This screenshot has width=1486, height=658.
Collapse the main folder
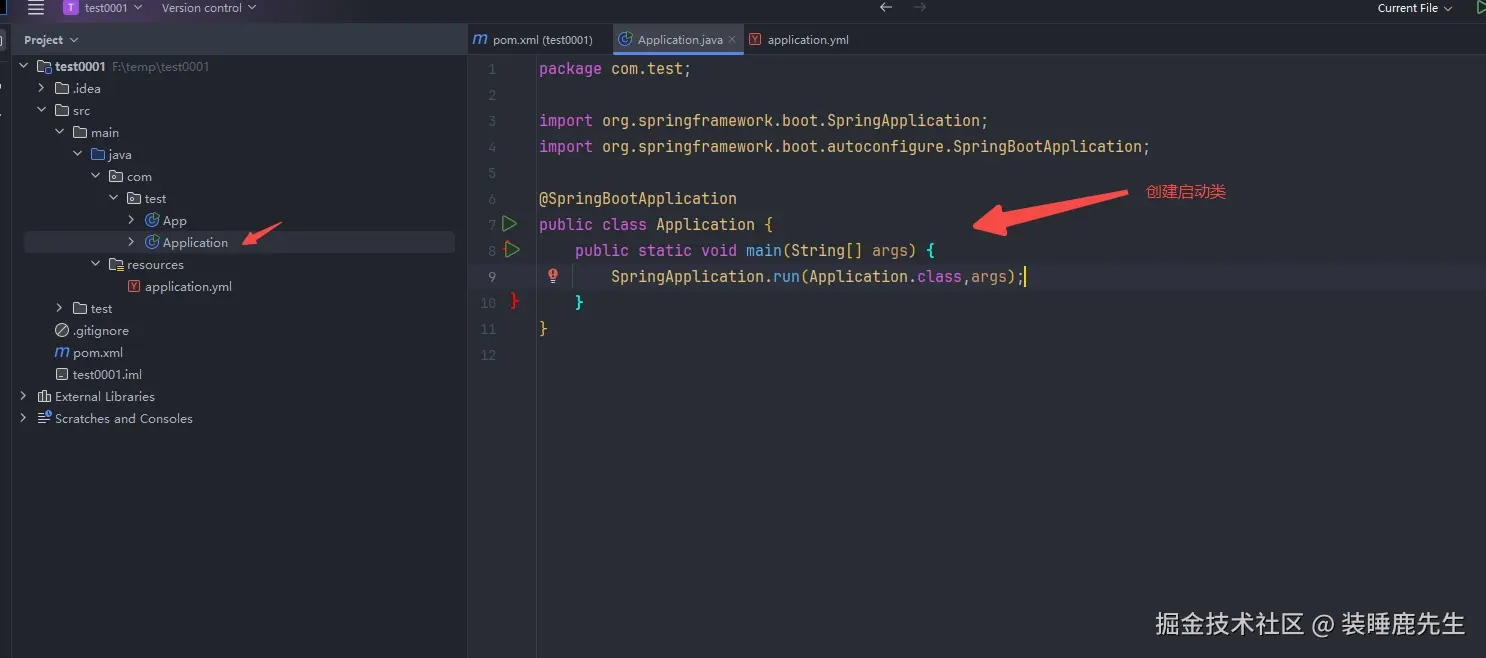click(x=59, y=133)
